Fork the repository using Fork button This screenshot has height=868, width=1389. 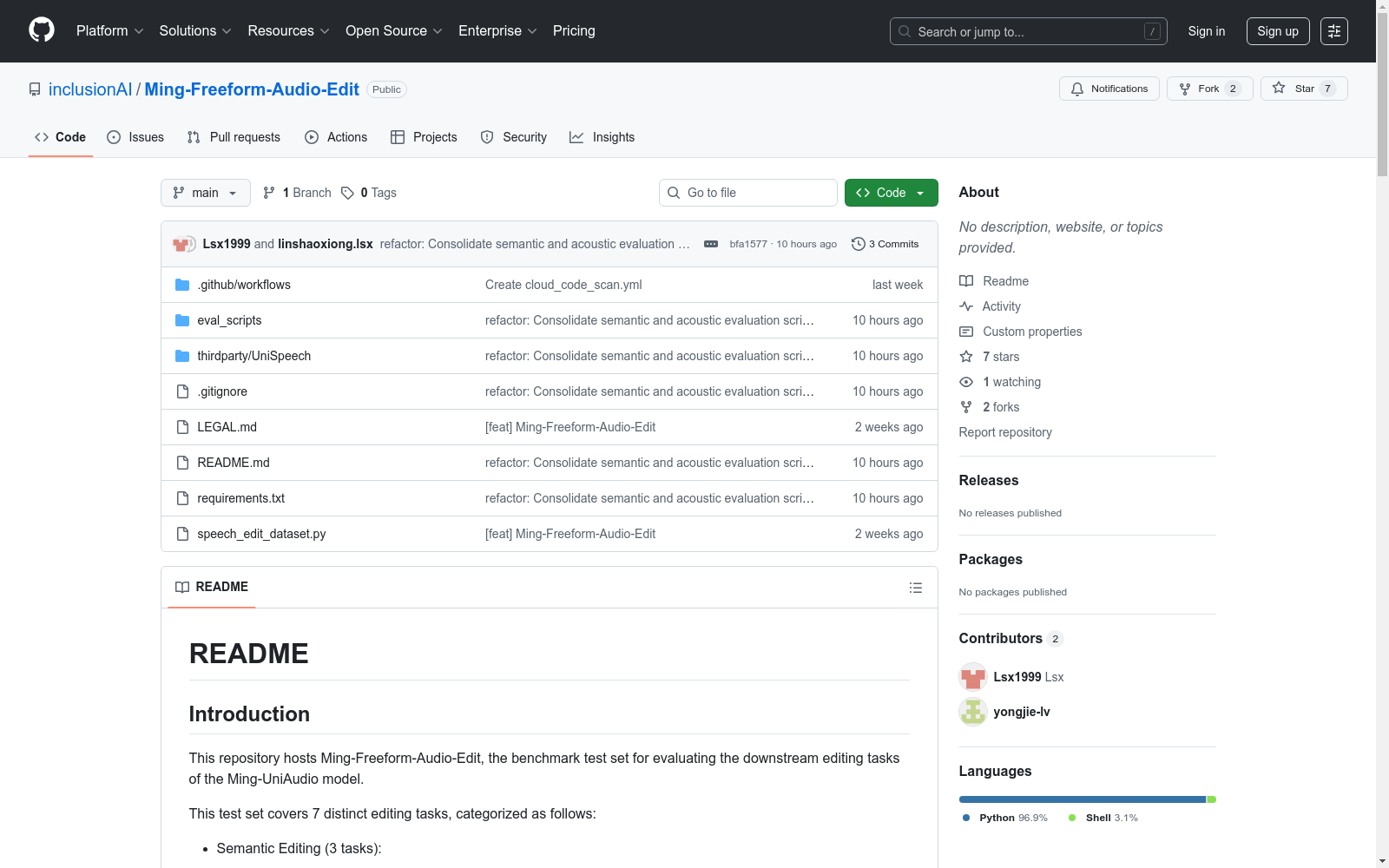[1210, 89]
